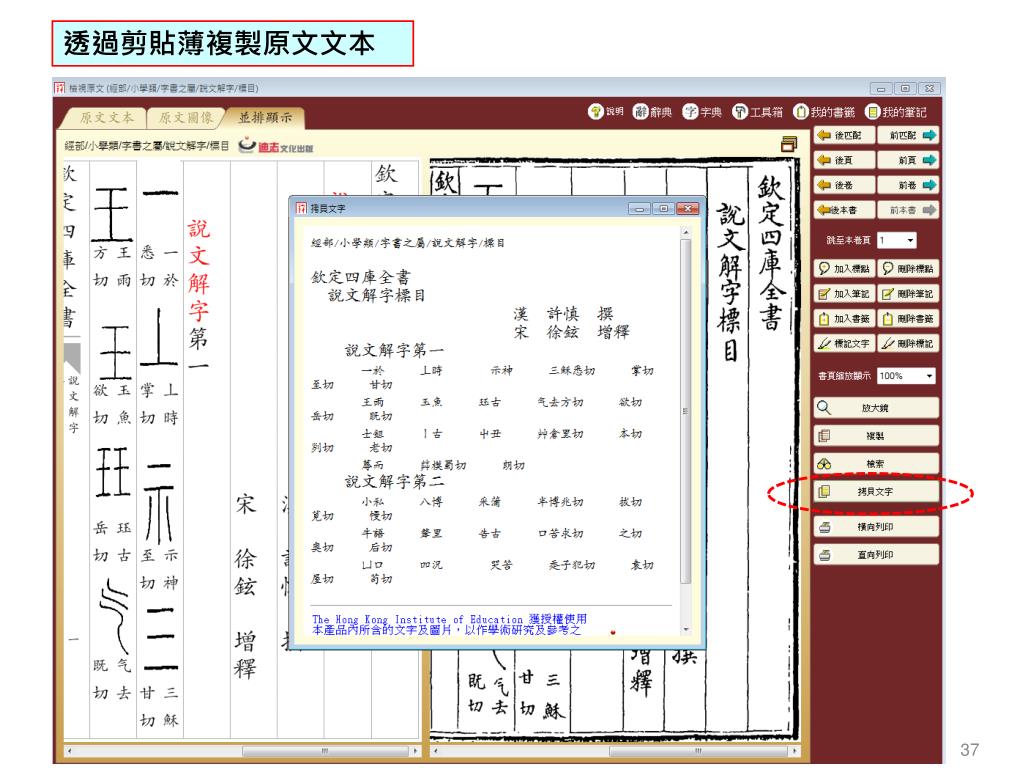Maximize the 拷貝文字 dialog
1024x768 pixels.
point(664,208)
